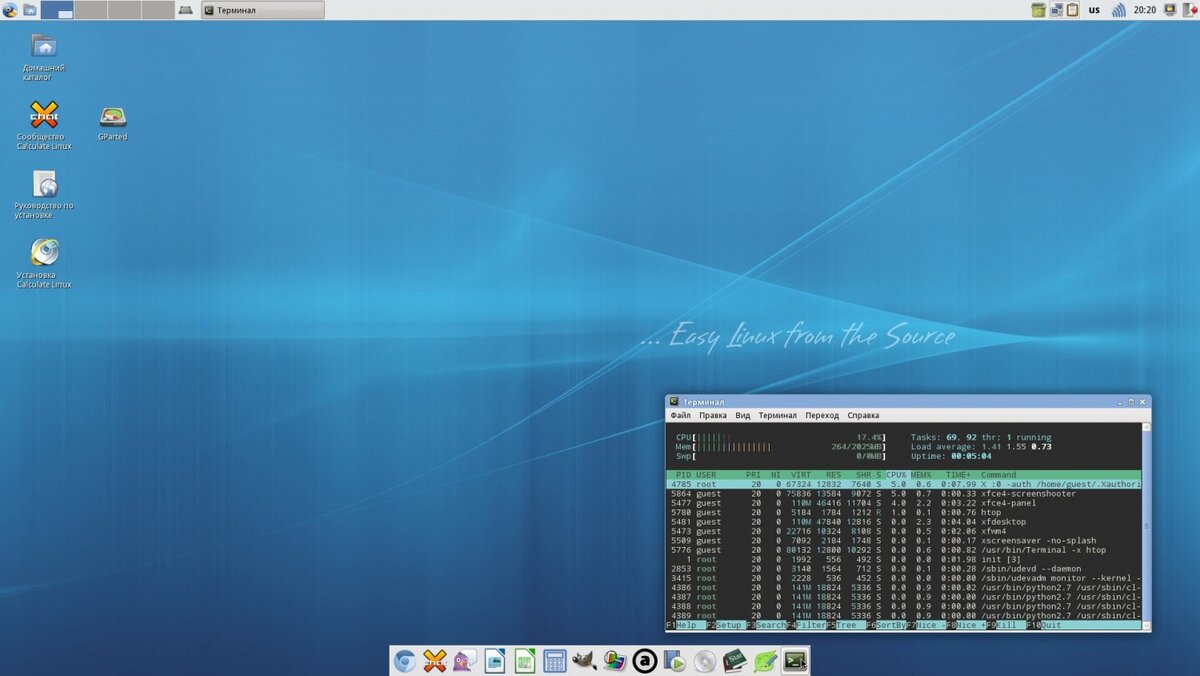
Task: Open the calculator app from the dock
Action: point(553,661)
